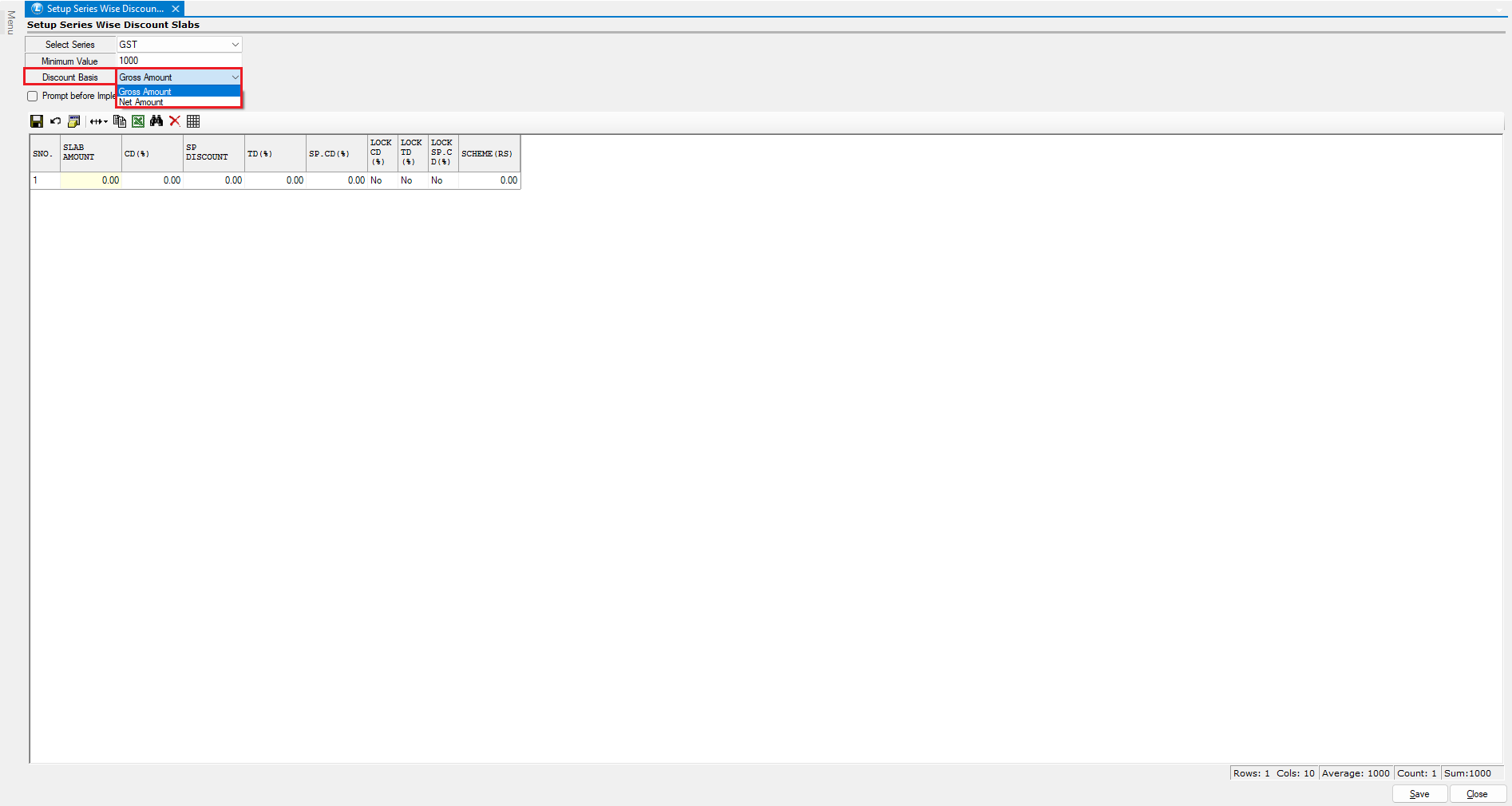Image resolution: width=1512 pixels, height=806 pixels.
Task: Click the undo arrow toolbar icon
Action: click(55, 121)
